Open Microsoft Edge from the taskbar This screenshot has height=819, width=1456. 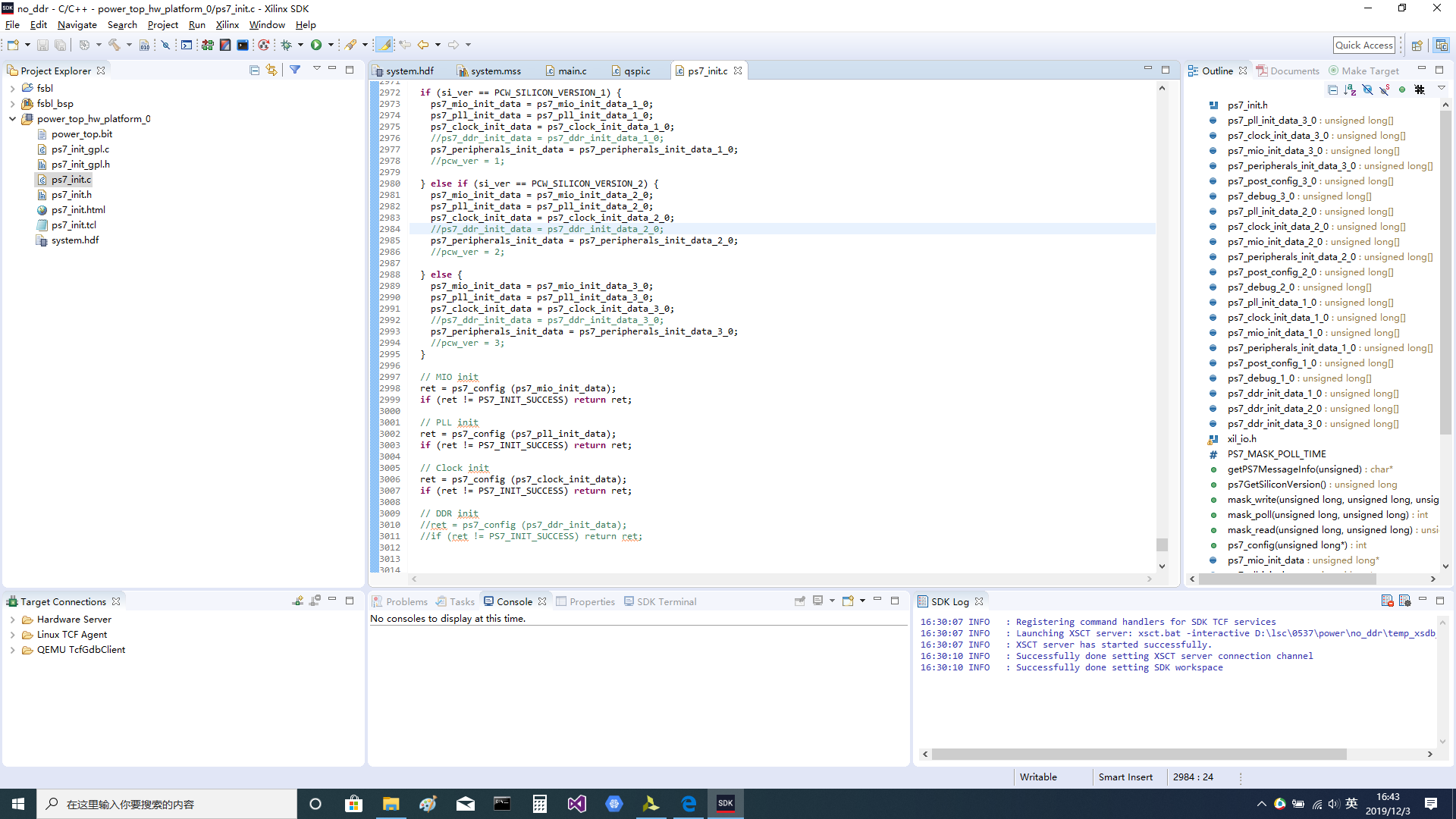[x=689, y=804]
